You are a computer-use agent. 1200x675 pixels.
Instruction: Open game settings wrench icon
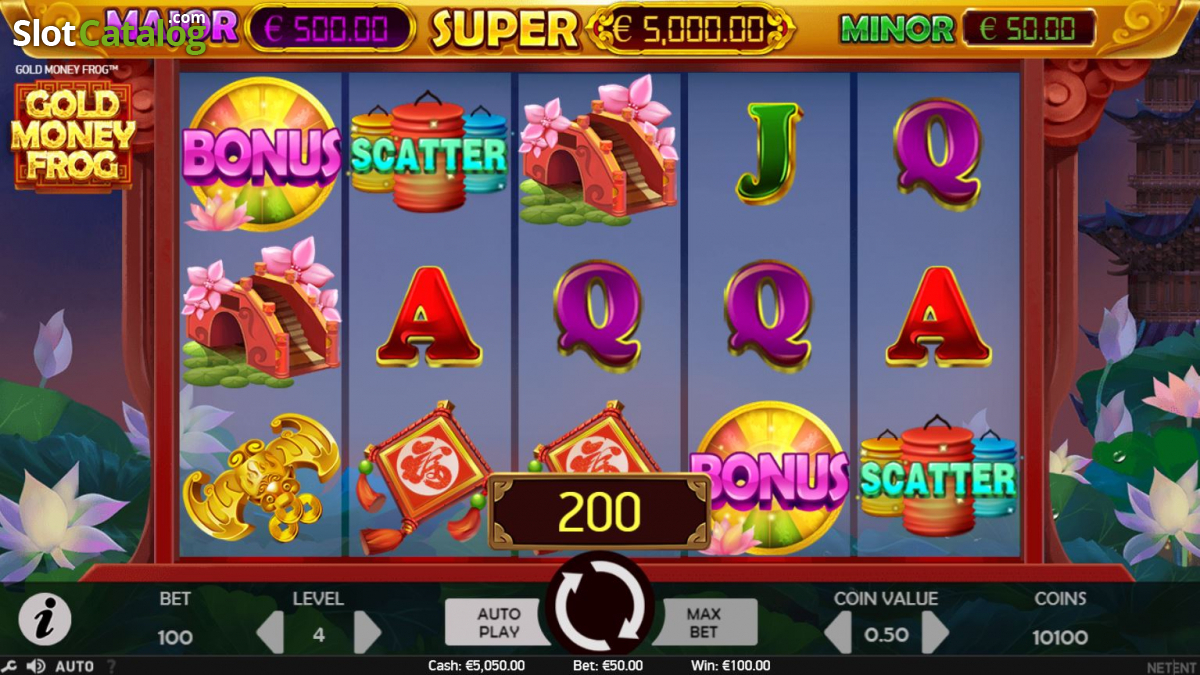coord(9,666)
